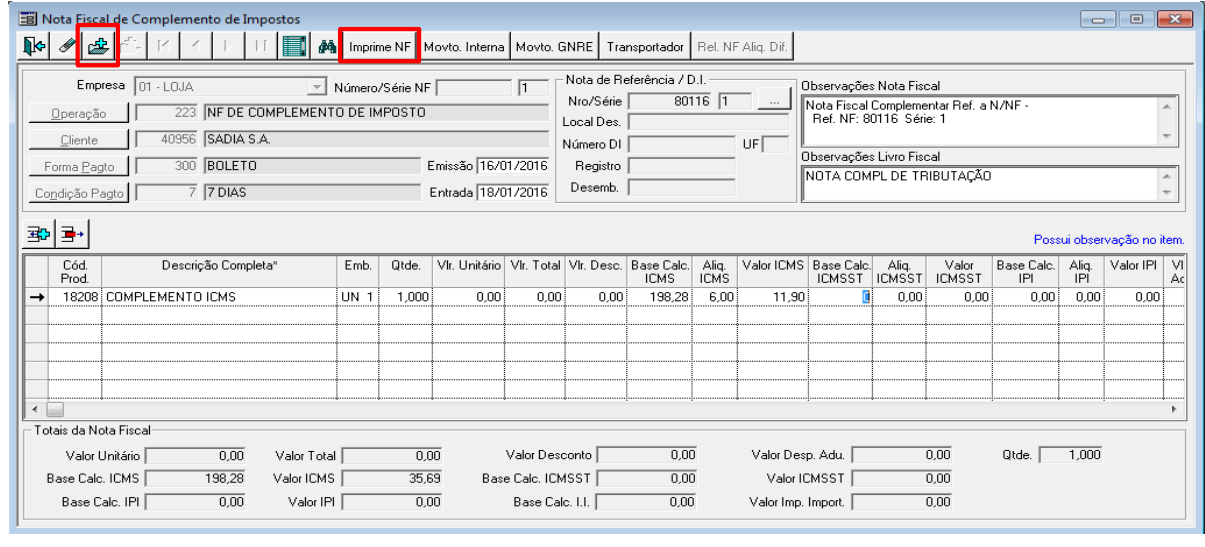This screenshot has height=547, width=1205.
Task: Click the Imprime NF button
Action: pos(379,47)
